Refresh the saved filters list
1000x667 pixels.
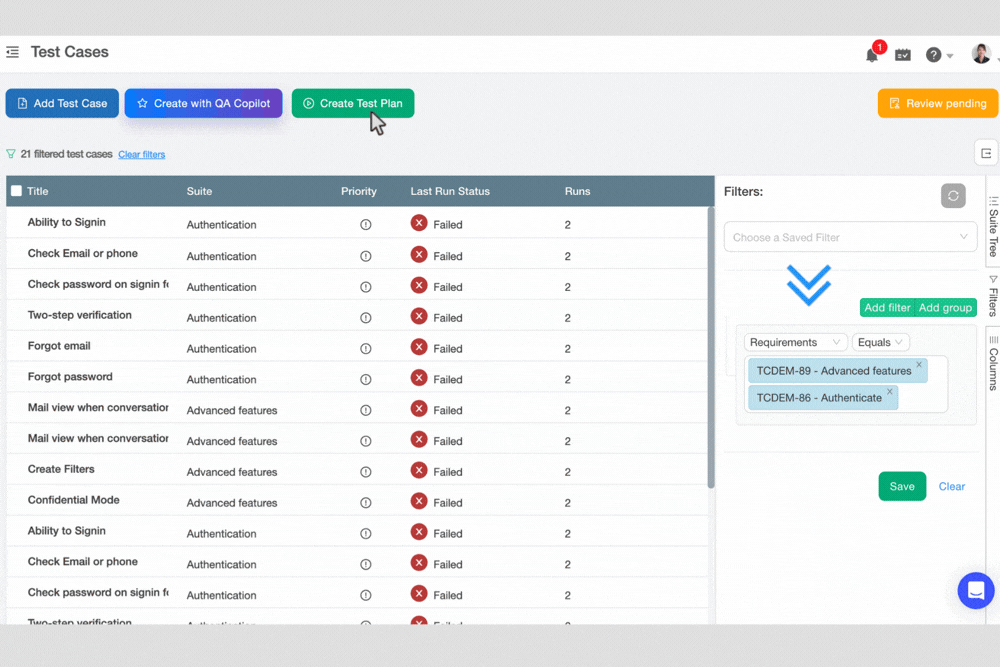(952, 196)
